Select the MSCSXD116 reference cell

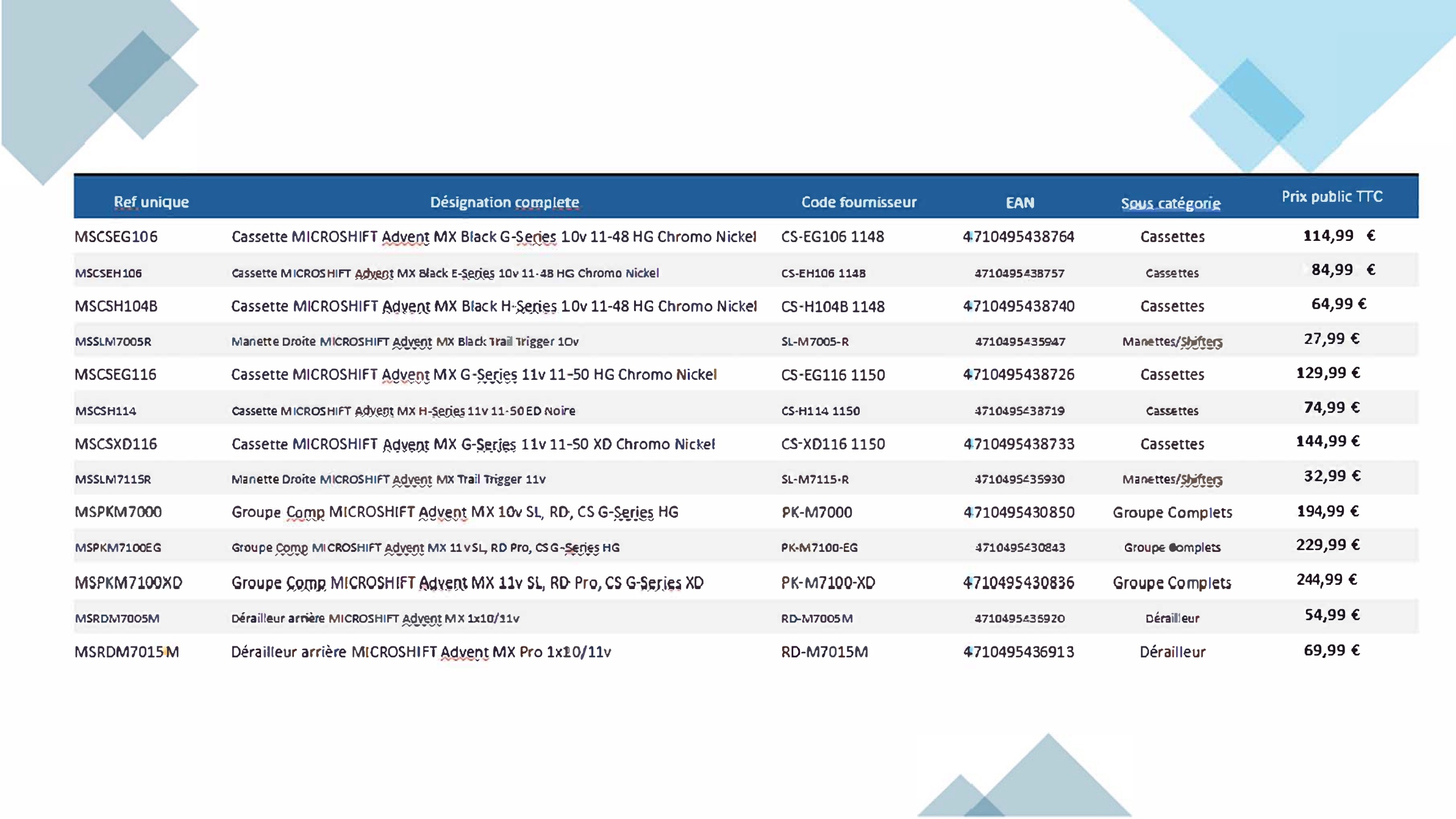click(116, 444)
